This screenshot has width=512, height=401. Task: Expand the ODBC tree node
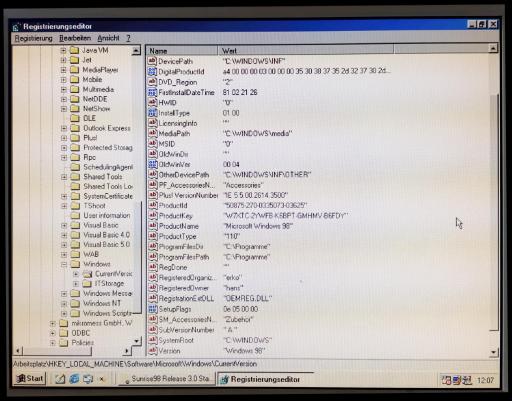point(52,333)
